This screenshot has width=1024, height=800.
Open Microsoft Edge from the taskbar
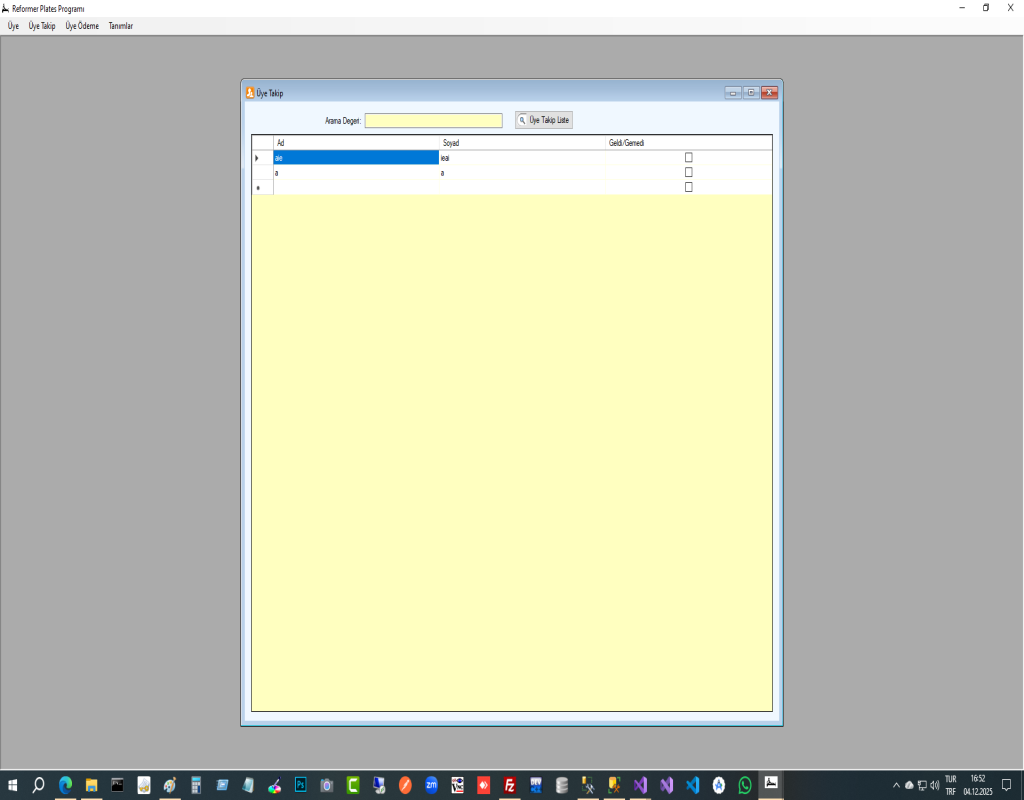pos(65,785)
